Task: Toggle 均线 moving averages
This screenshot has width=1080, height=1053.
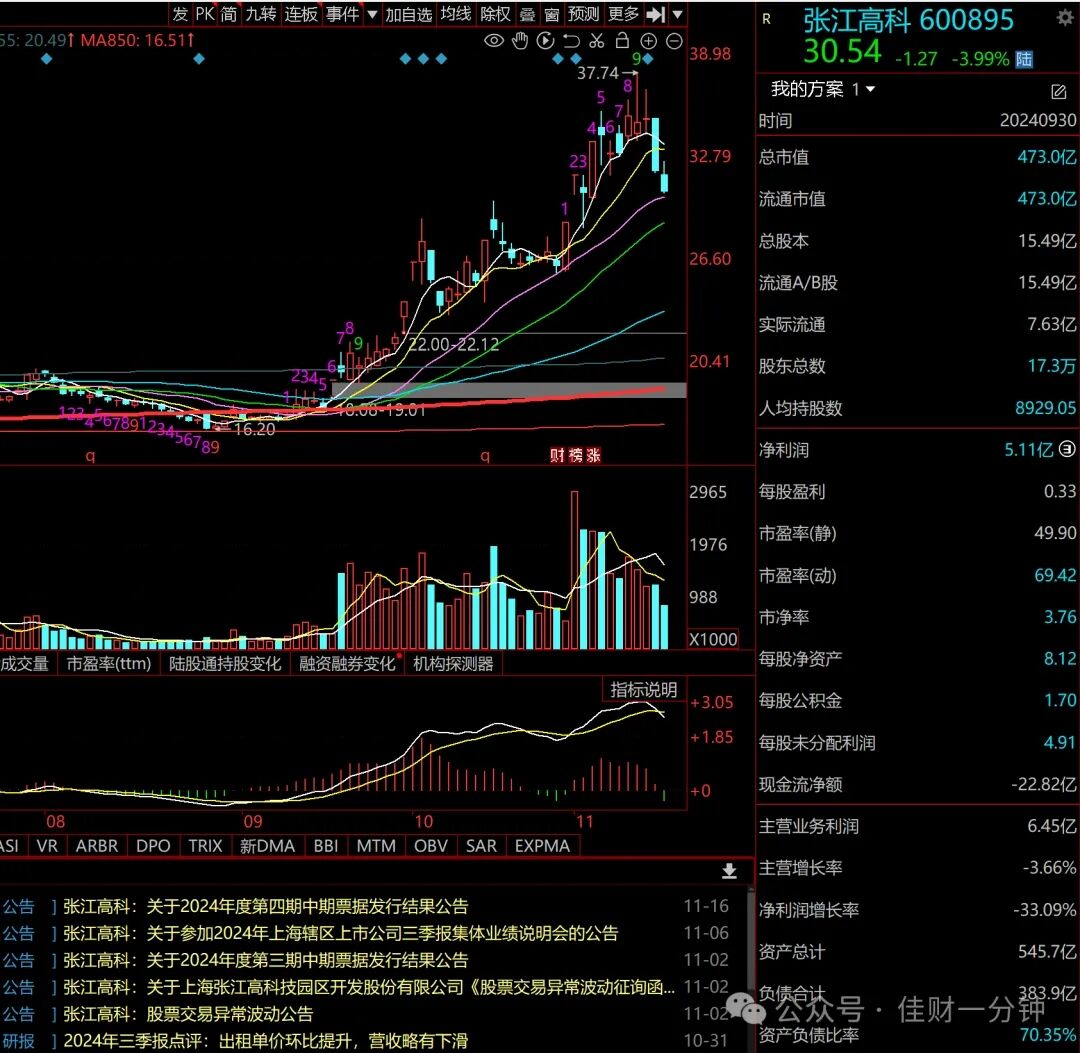Action: pos(456,14)
